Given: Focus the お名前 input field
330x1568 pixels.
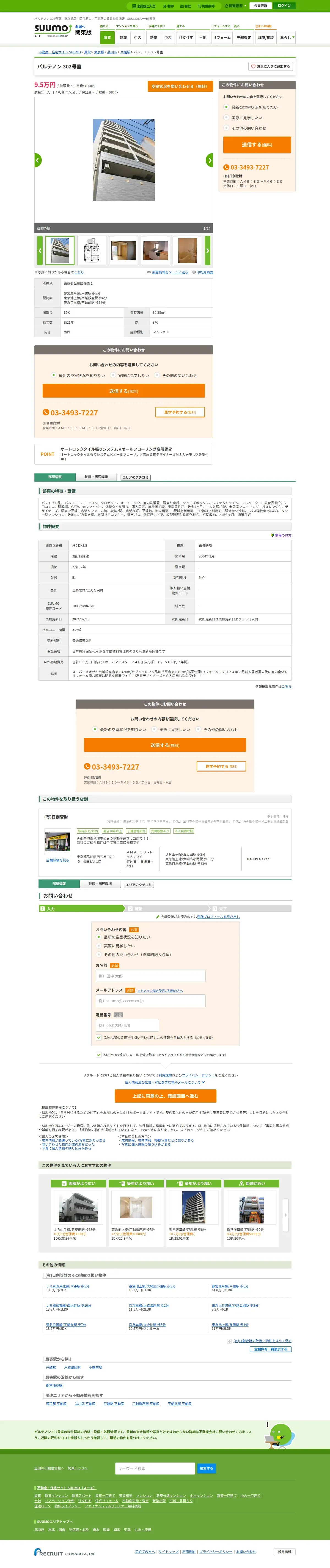Looking at the screenshot, I should click(150, 976).
